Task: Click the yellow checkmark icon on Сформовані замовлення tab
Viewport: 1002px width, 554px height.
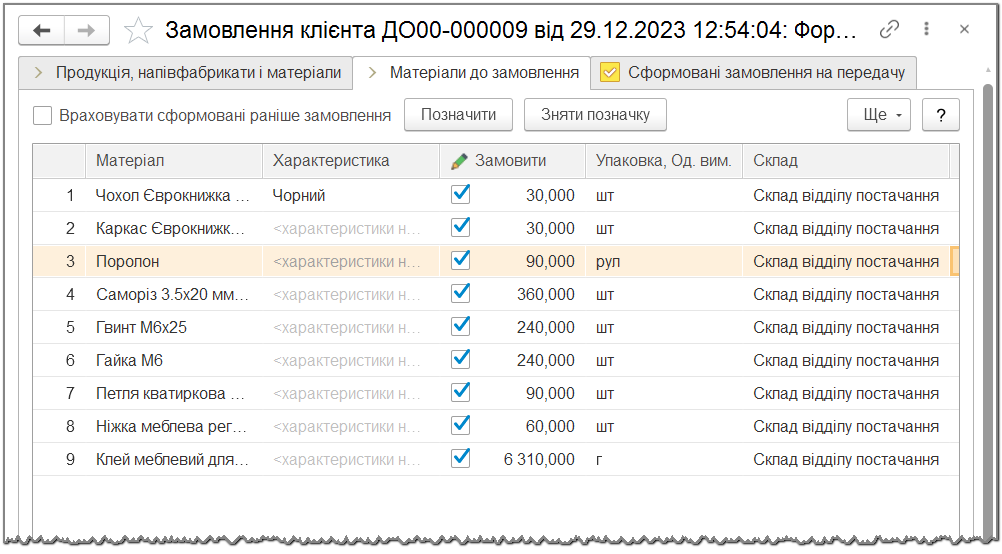Action: (x=610, y=73)
